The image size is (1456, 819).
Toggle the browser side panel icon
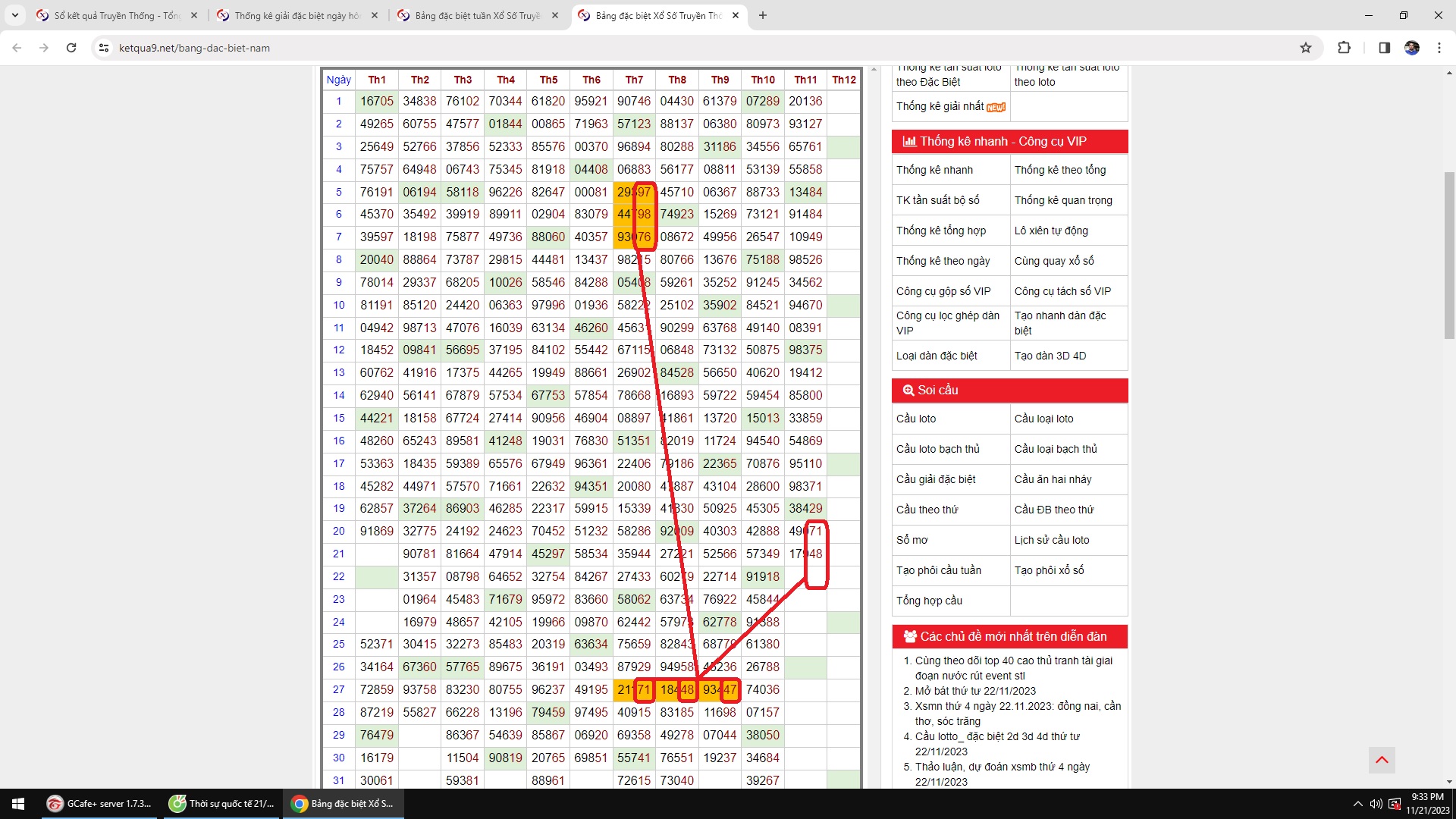1384,48
